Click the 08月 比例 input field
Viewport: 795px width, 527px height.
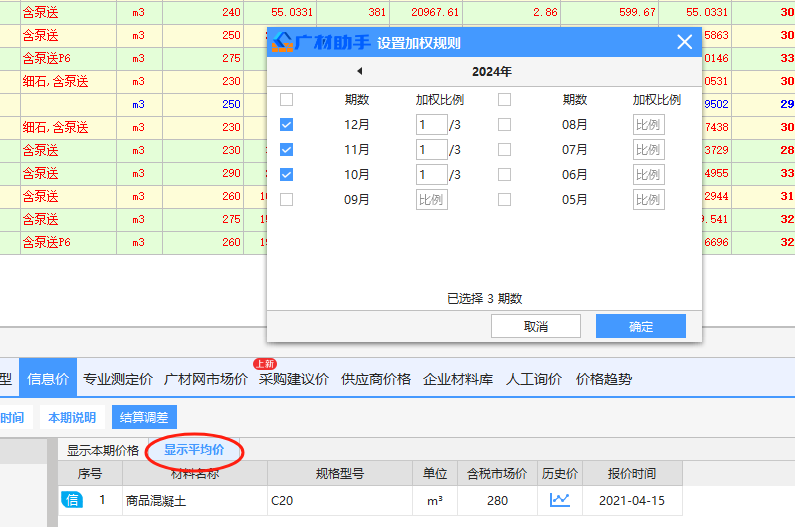pos(648,124)
